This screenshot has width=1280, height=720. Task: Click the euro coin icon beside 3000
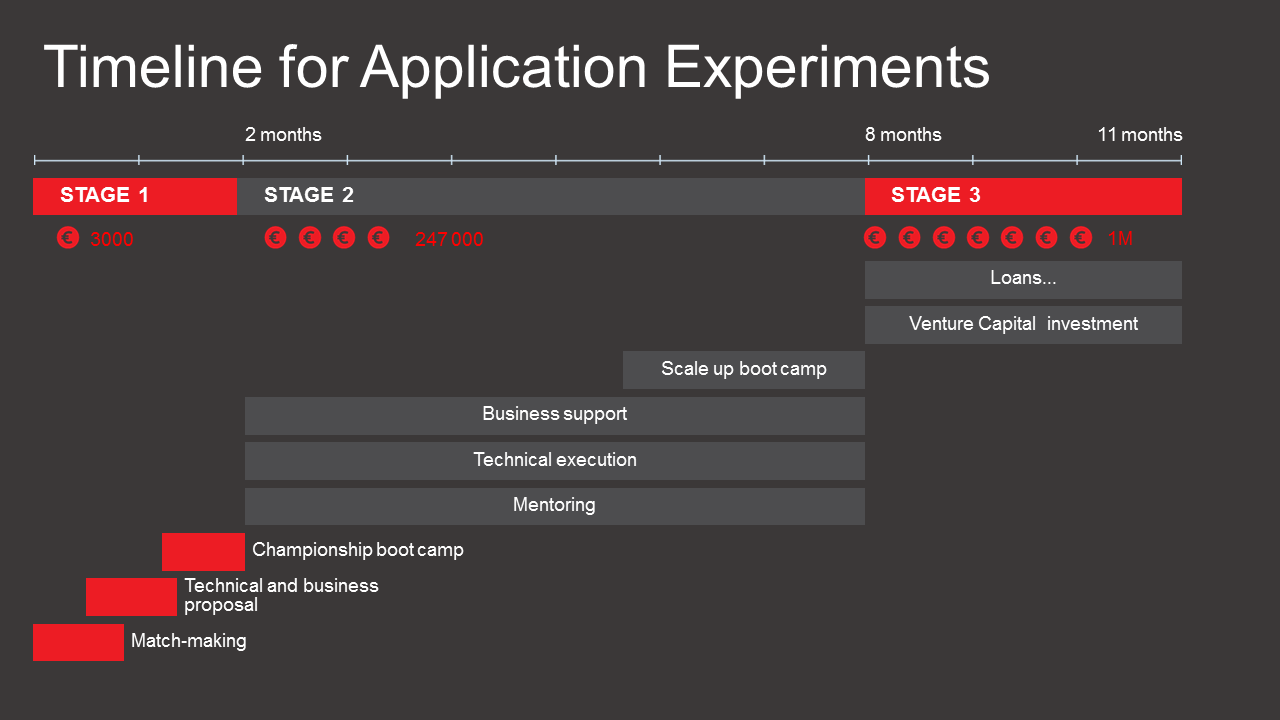(68, 238)
